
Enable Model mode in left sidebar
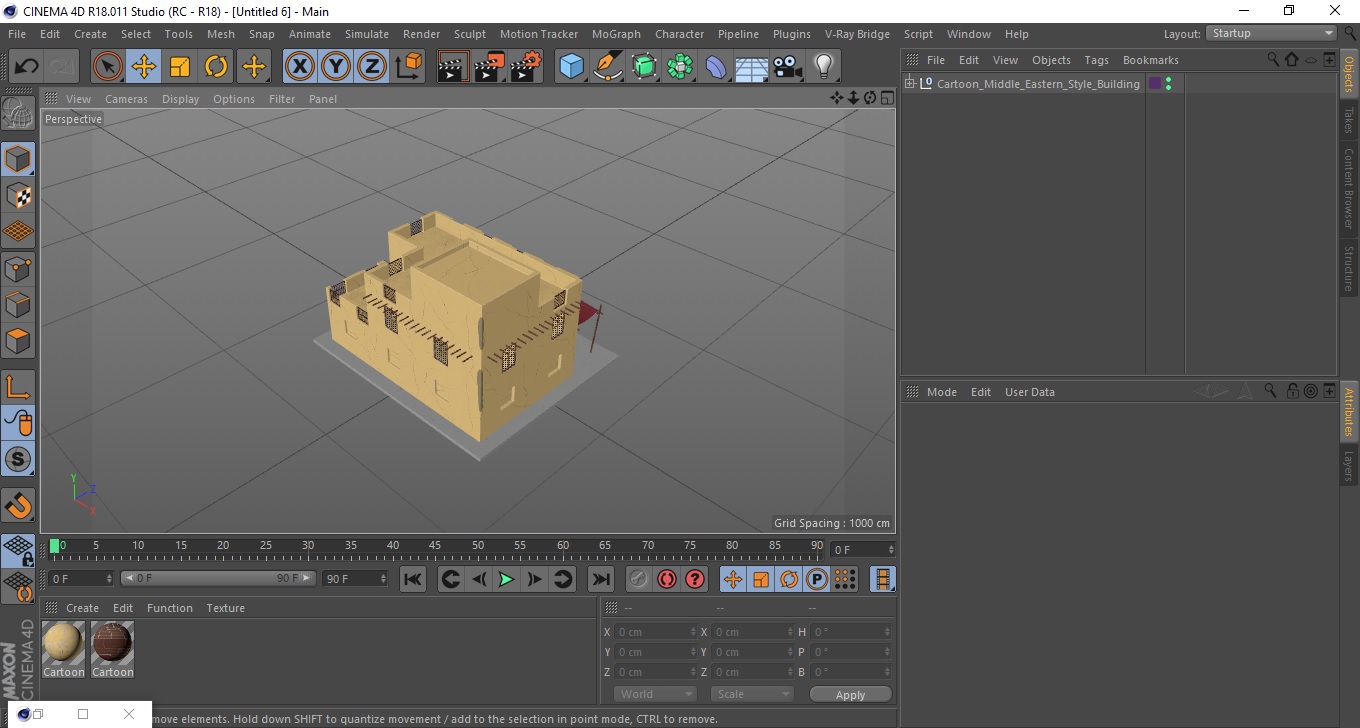18,159
